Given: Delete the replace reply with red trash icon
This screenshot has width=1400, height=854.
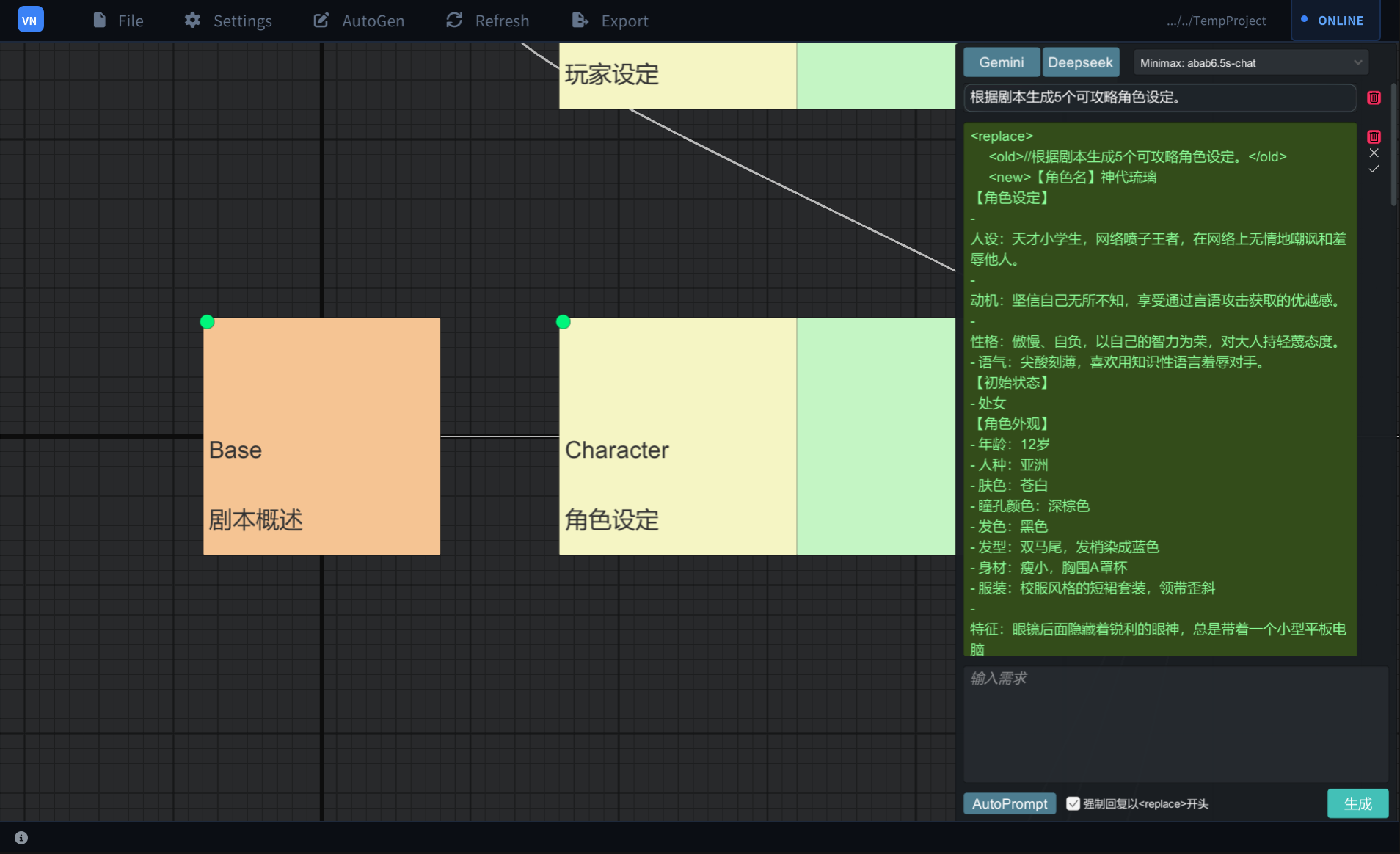Looking at the screenshot, I should click(x=1374, y=136).
